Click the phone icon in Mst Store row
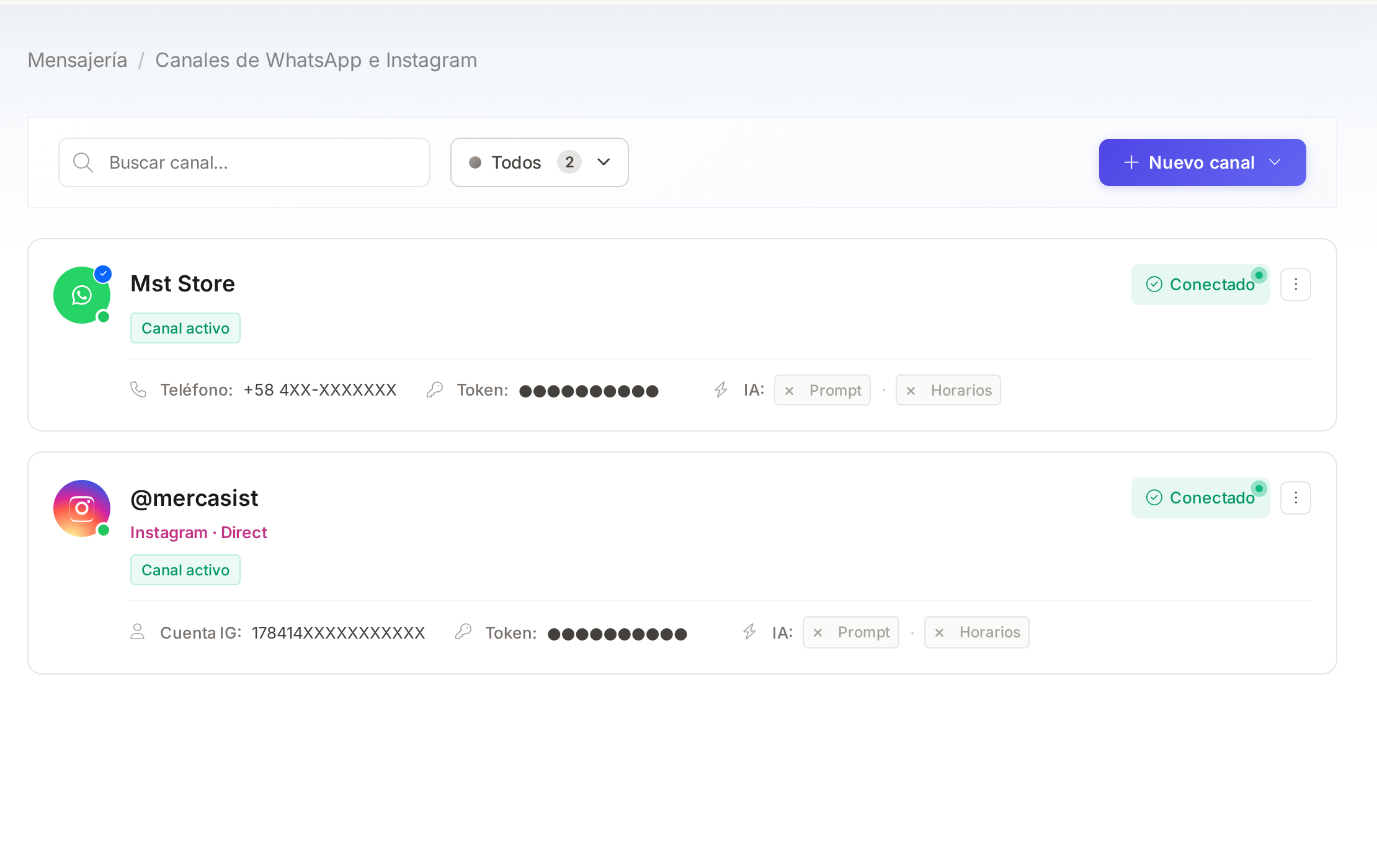The height and width of the screenshot is (868, 1377). [138, 389]
